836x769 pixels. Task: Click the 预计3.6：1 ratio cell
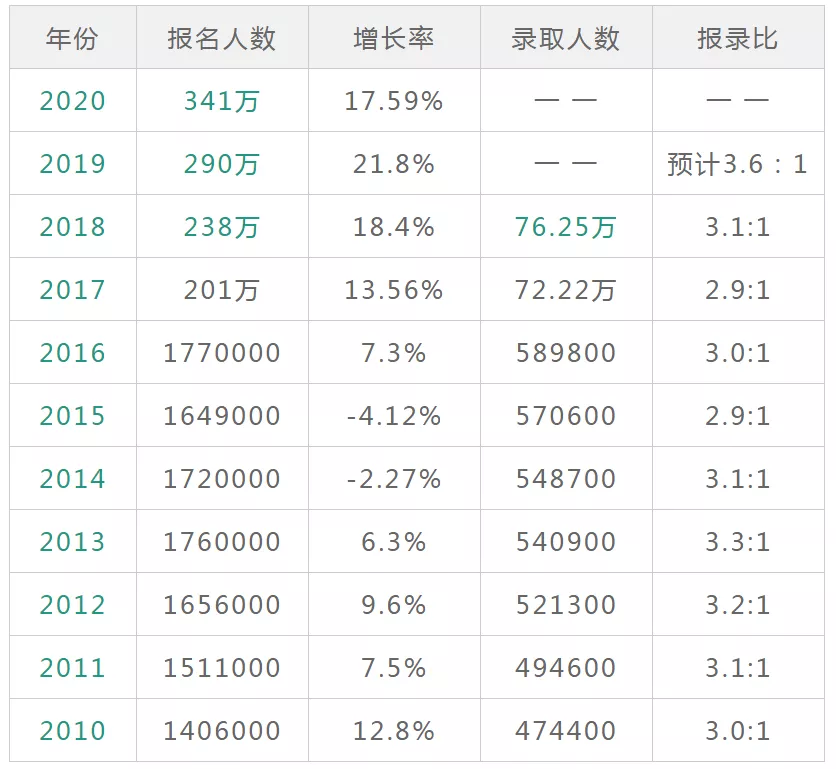click(x=740, y=163)
